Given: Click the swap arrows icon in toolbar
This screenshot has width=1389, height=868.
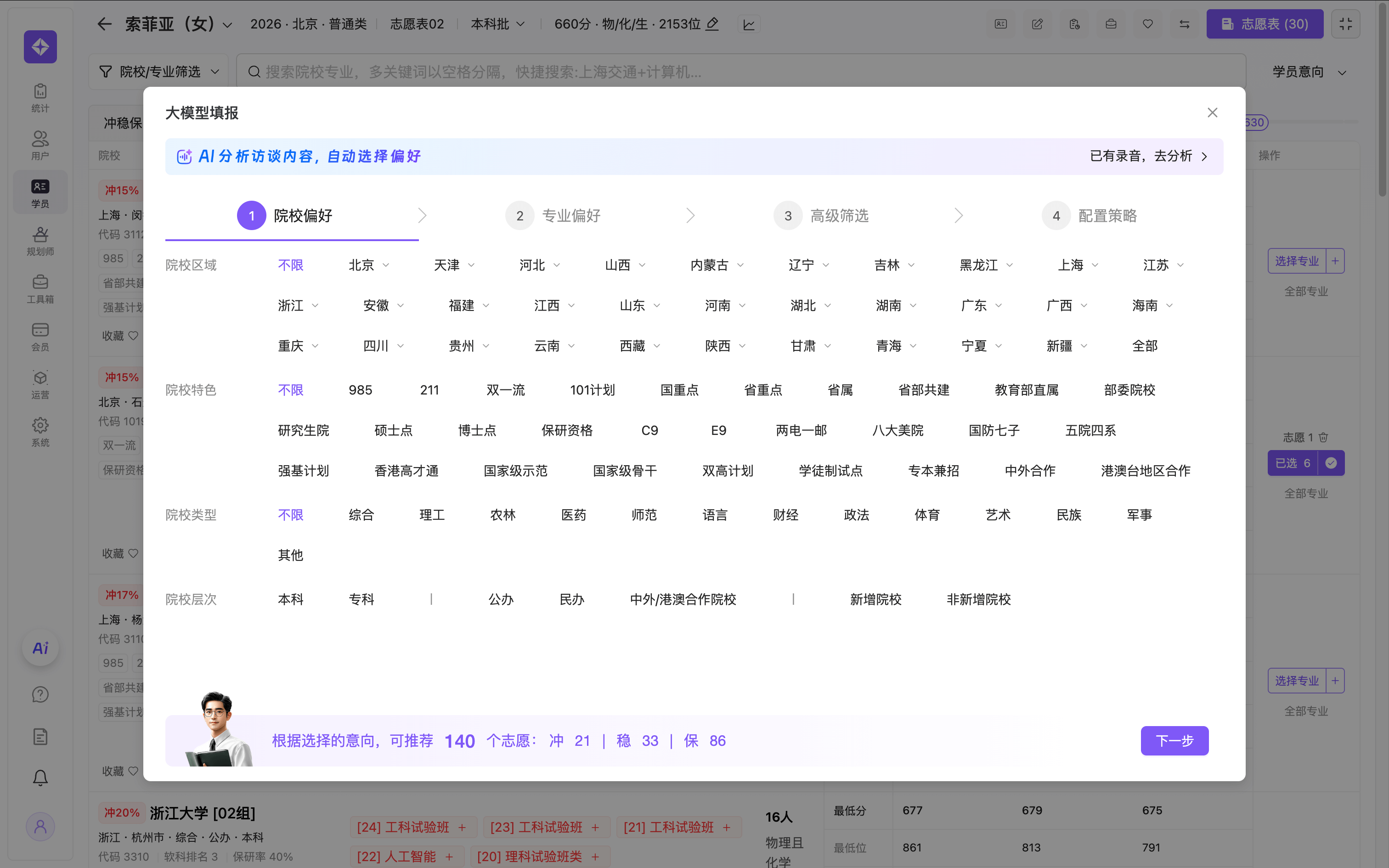Looking at the screenshot, I should (1184, 24).
